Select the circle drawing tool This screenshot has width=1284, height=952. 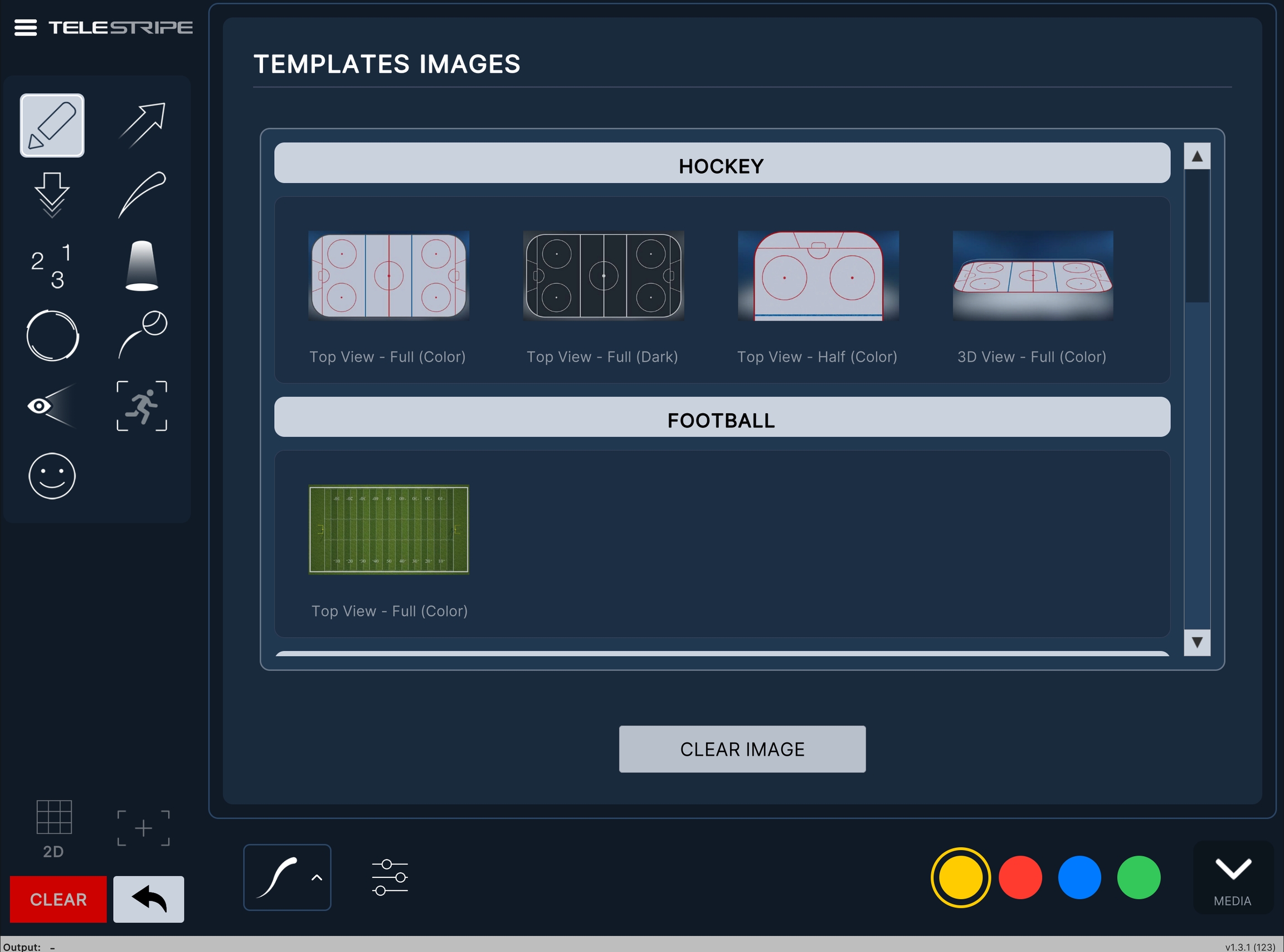pyautogui.click(x=52, y=336)
